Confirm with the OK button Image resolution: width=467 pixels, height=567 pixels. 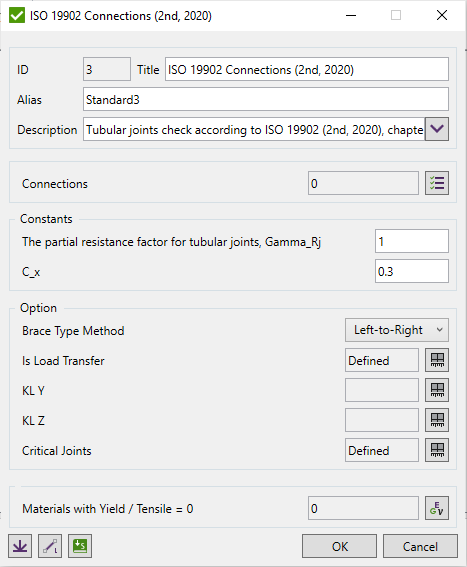(339, 546)
